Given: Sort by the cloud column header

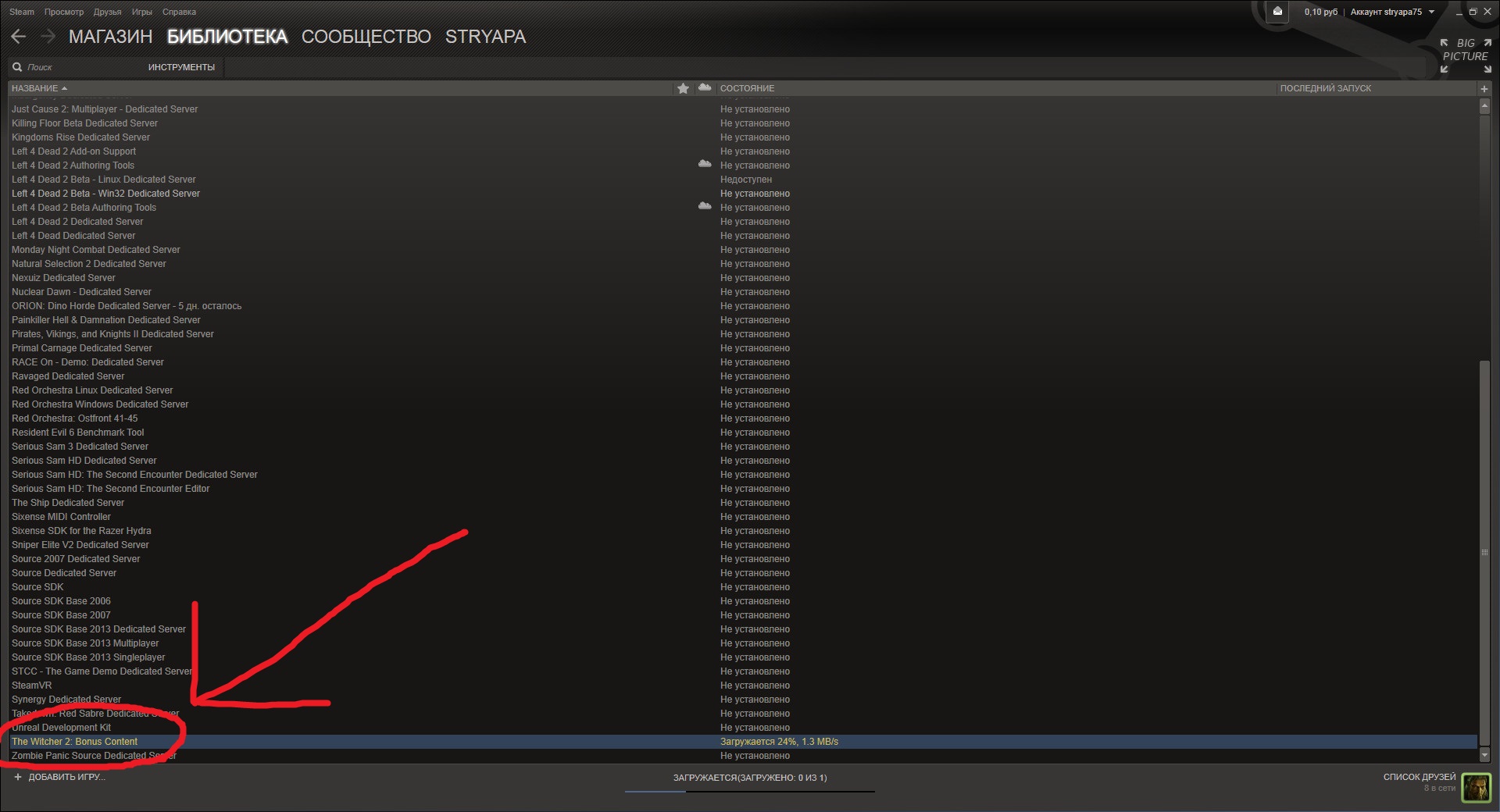Looking at the screenshot, I should [x=705, y=88].
